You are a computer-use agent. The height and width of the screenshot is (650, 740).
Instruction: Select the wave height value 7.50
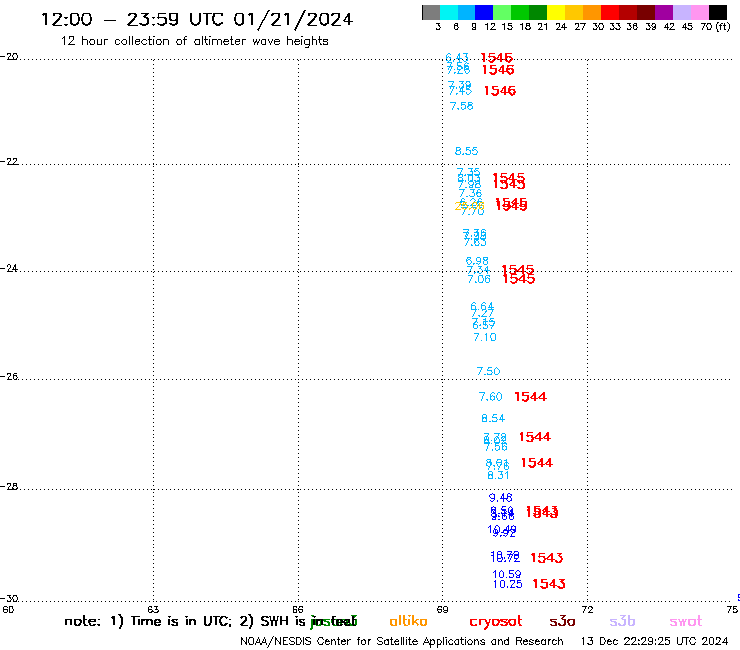click(x=488, y=371)
